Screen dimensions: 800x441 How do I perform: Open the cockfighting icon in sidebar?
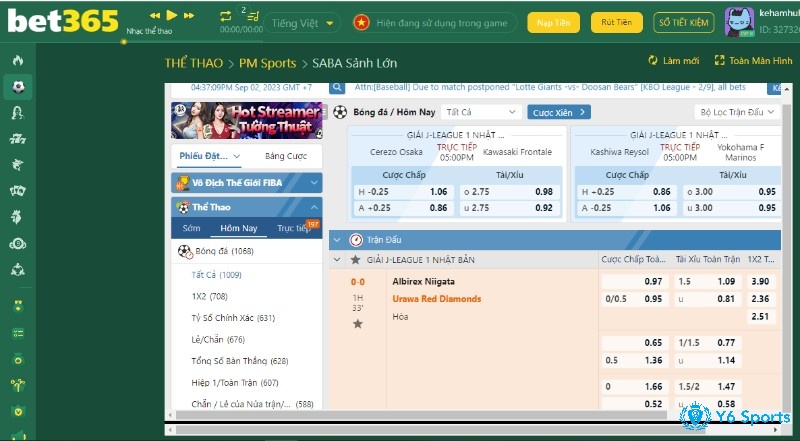pos(18,217)
